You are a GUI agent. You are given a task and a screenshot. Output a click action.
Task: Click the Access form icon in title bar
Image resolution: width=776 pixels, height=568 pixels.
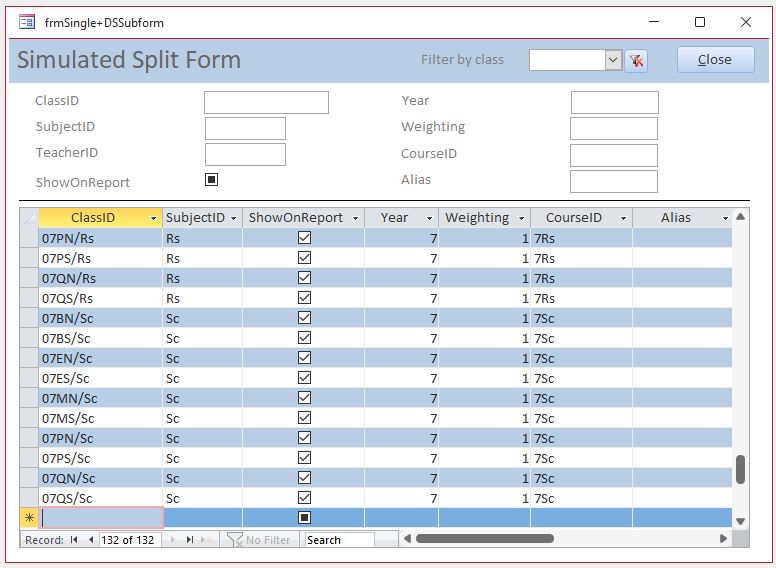(x=27, y=22)
